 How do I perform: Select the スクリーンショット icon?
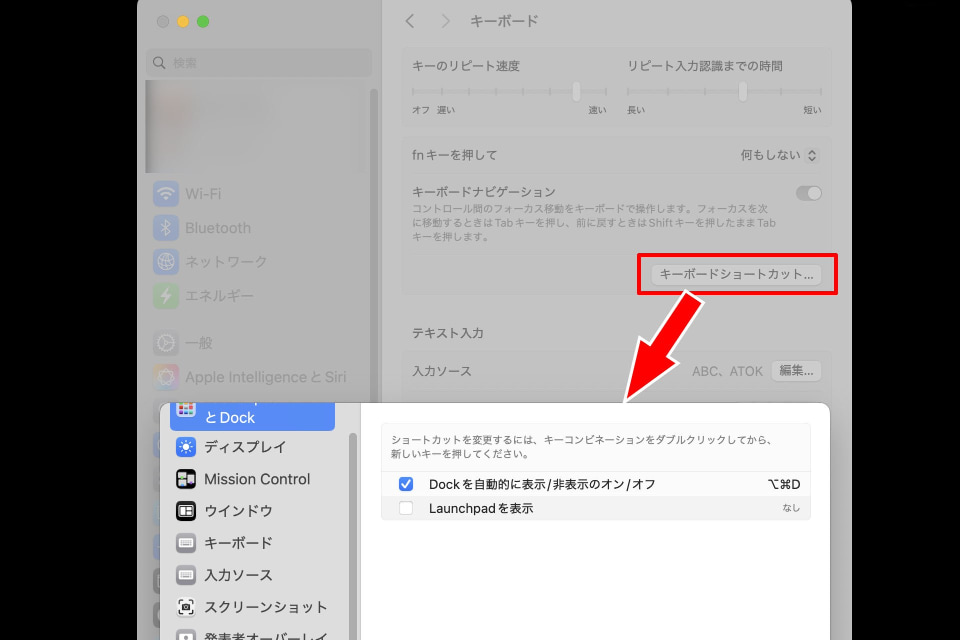pyautogui.click(x=186, y=607)
